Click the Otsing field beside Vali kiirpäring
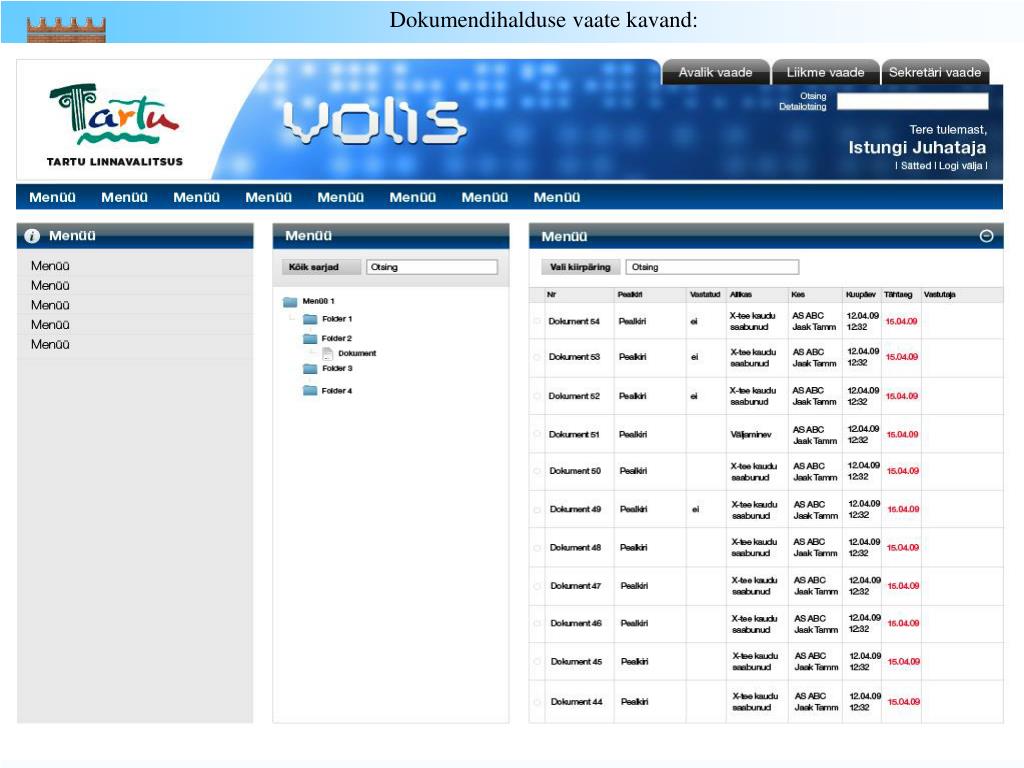This screenshot has width=1024, height=768. (x=712, y=267)
